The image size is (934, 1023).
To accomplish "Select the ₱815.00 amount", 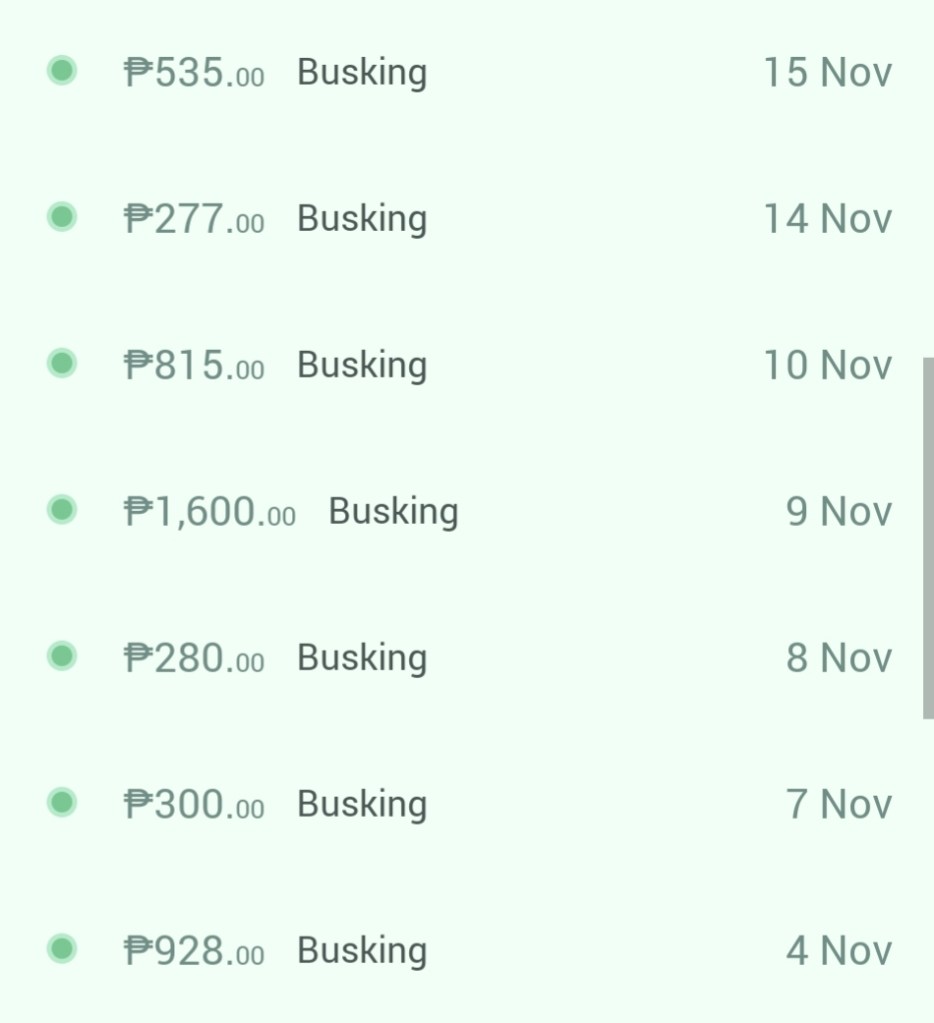I will 194,365.
